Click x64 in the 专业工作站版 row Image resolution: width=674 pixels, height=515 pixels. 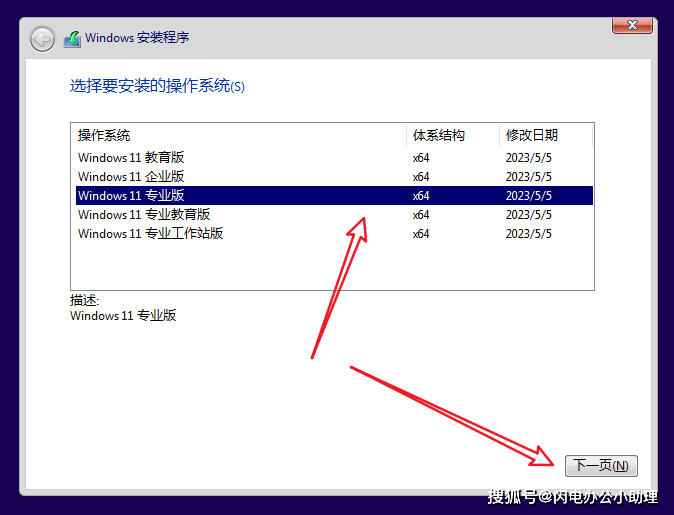(421, 234)
